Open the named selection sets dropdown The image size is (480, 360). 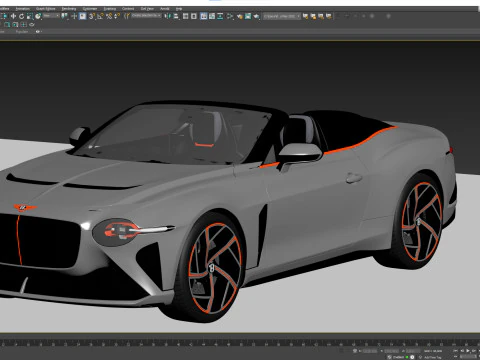coord(146,16)
